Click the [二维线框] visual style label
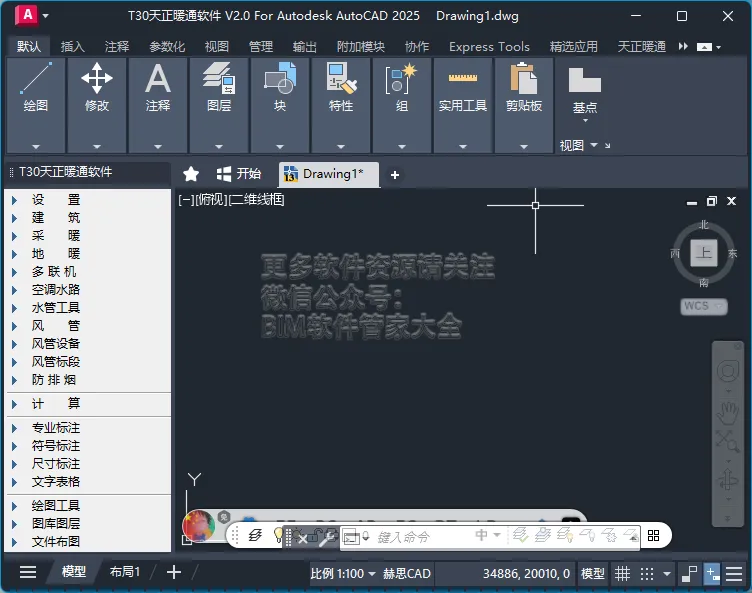752x593 pixels. [x=257, y=199]
